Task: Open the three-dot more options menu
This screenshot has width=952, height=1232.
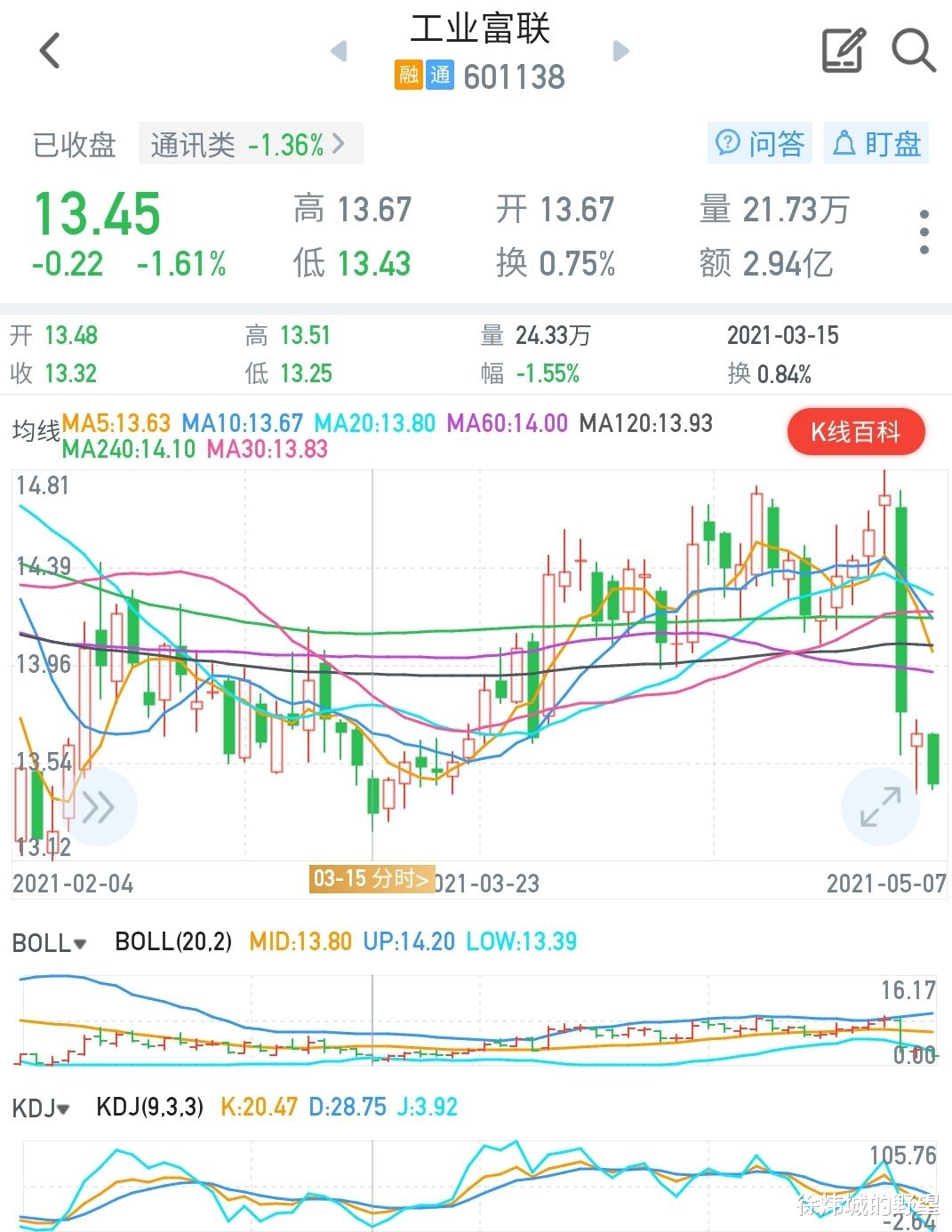Action: coord(923,229)
